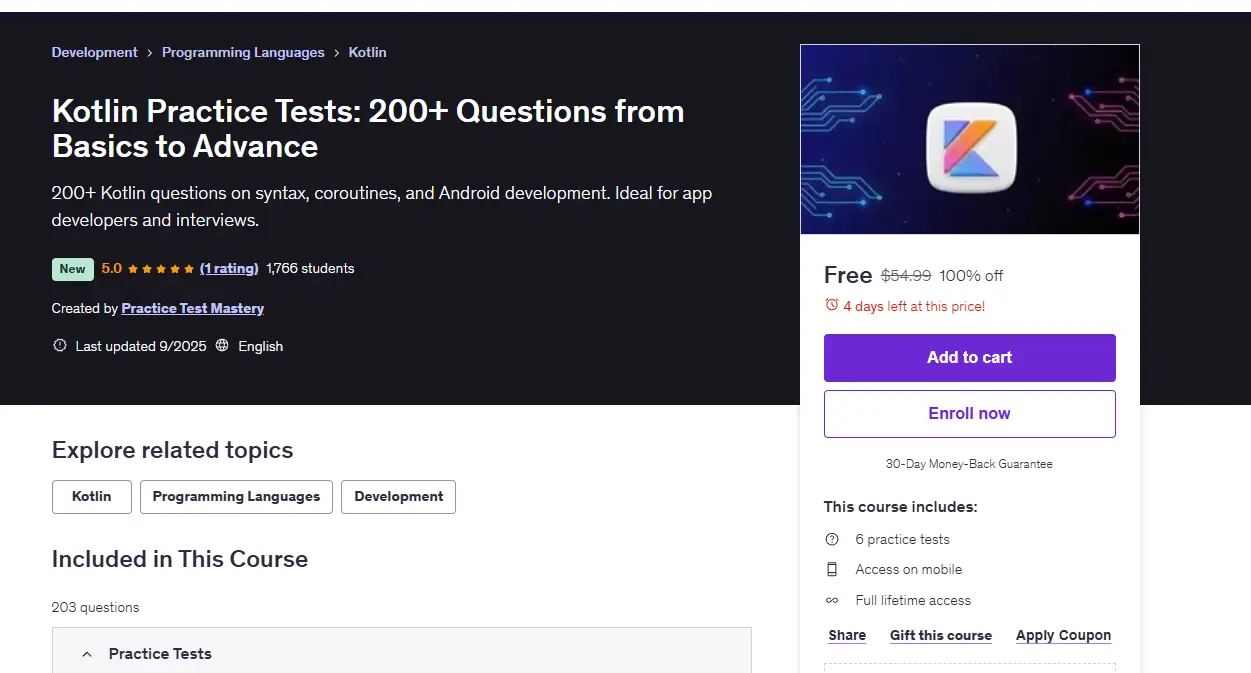Open the Development breadcrumb link
This screenshot has width=1251, height=673.
95,52
